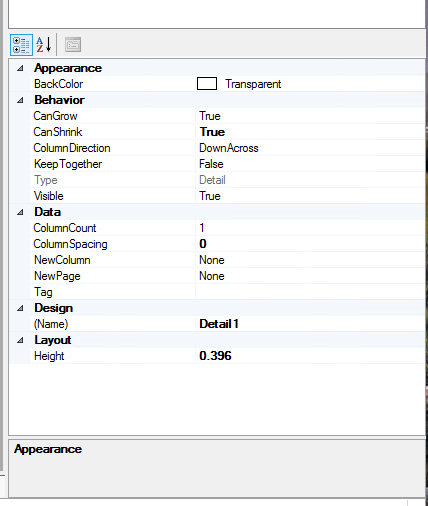Screen dimensions: 428x506
Task: Click the KeepTogether False value
Action: coord(211,164)
